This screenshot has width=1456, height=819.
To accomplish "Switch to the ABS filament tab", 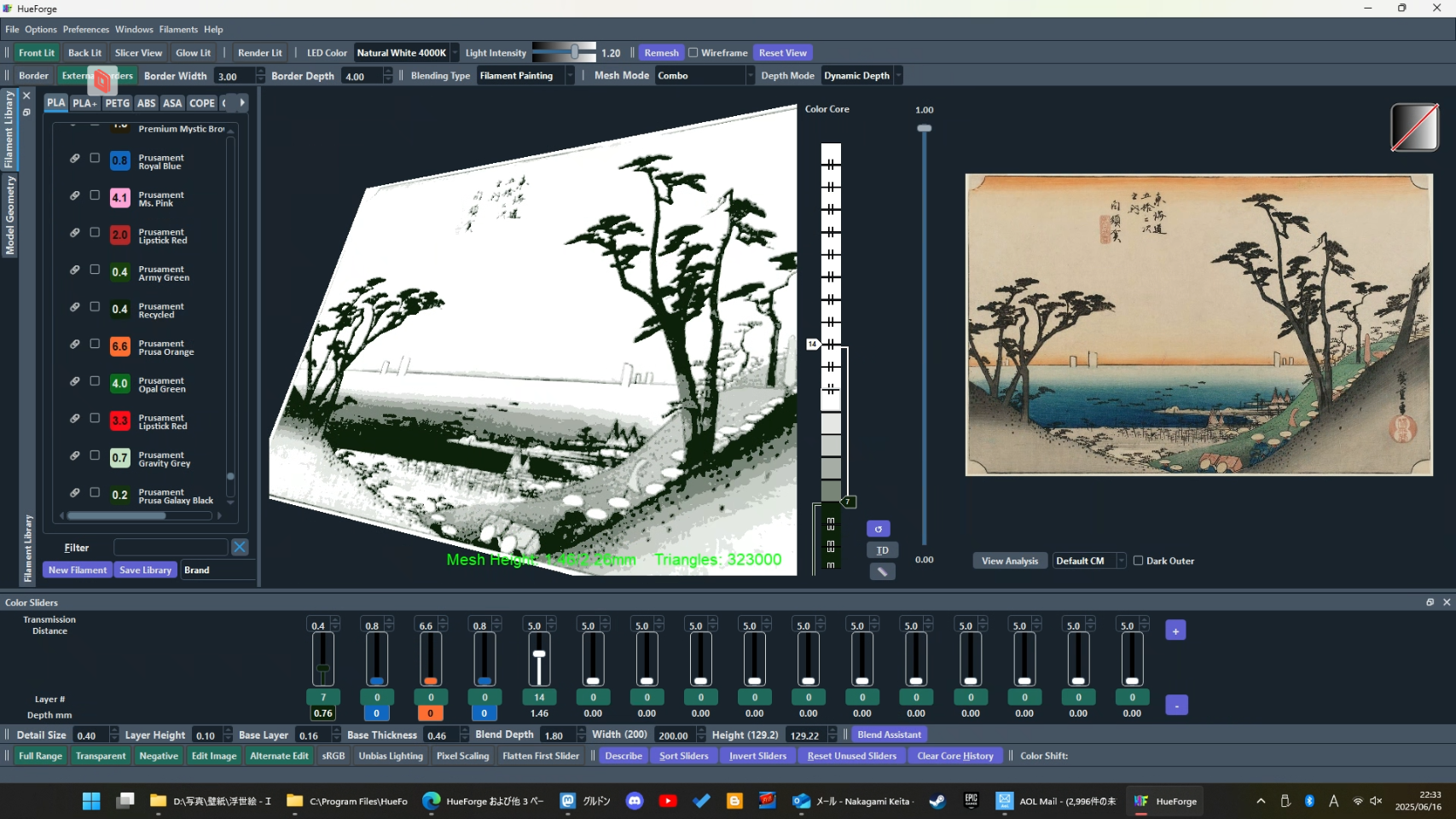I will point(147,103).
